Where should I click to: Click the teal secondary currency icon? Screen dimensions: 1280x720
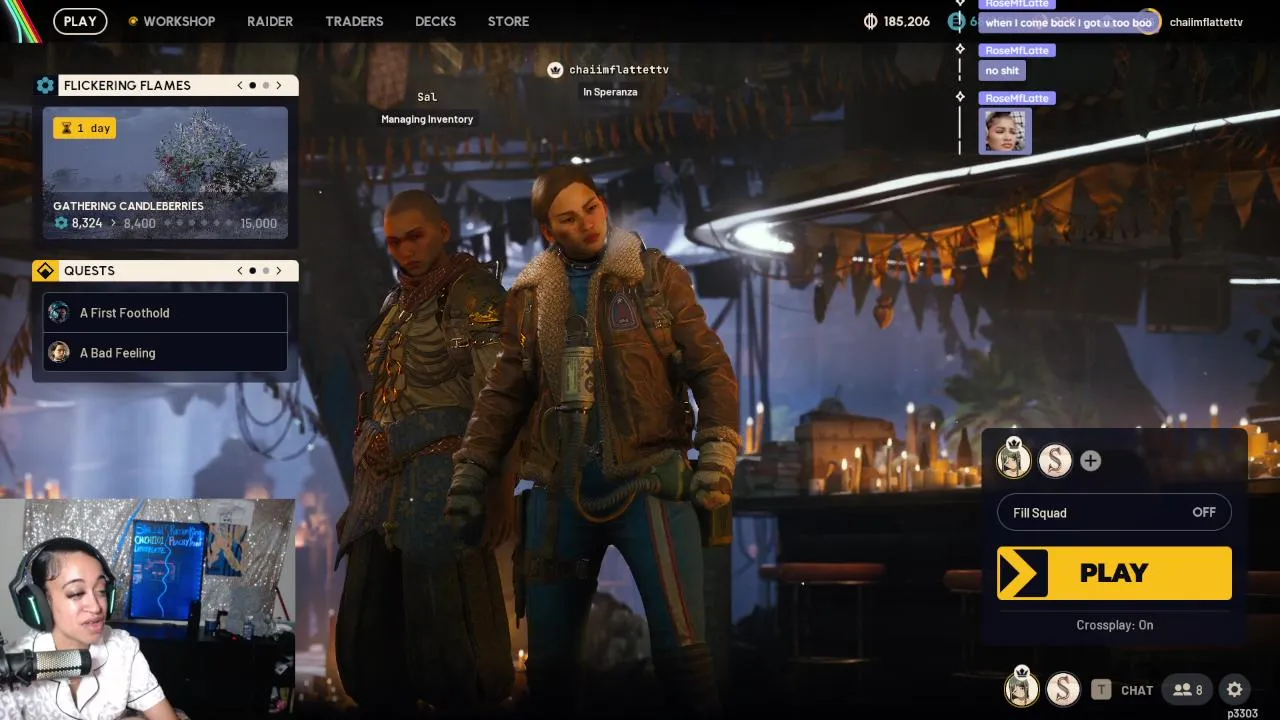[956, 21]
